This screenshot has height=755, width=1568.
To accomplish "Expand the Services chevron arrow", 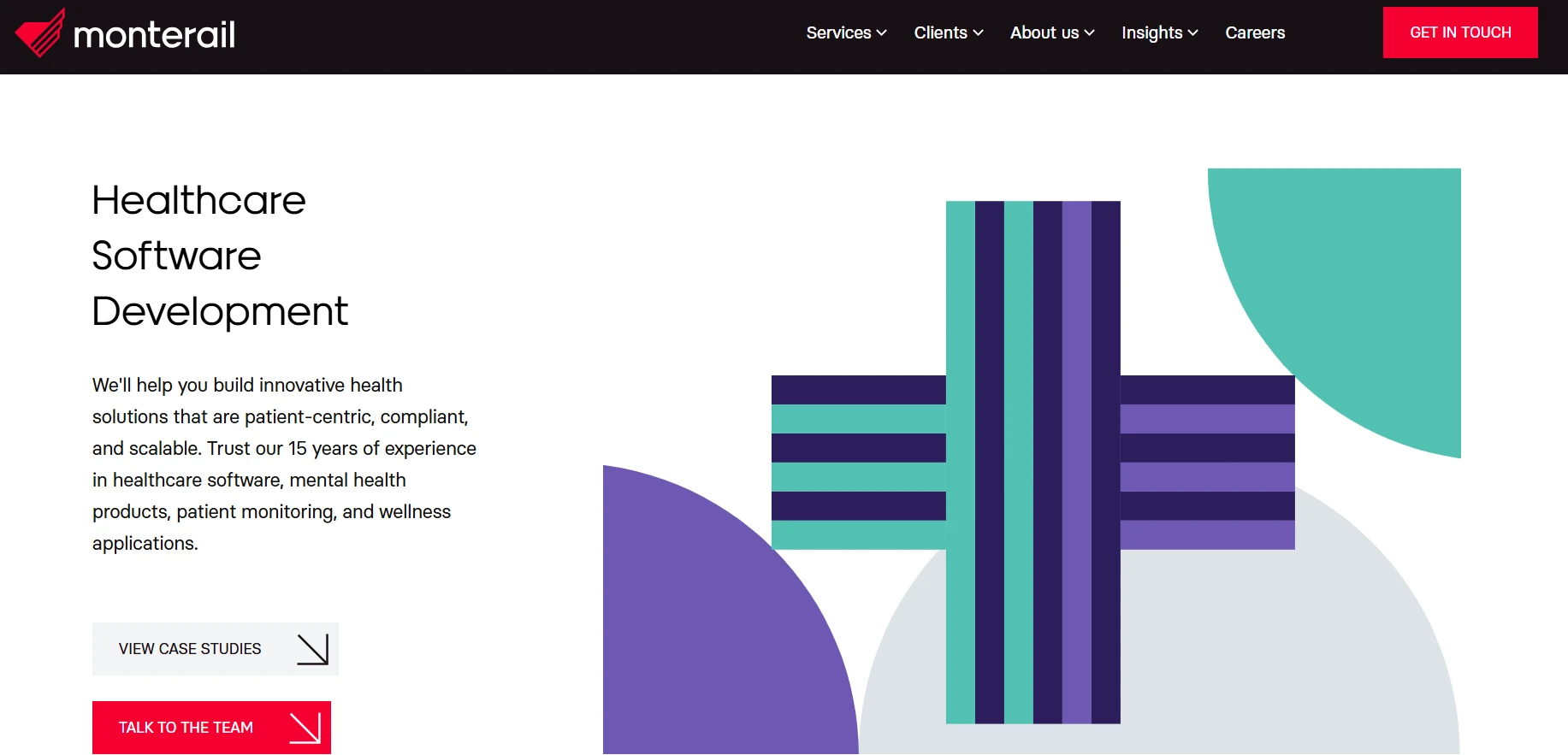I will (882, 33).
